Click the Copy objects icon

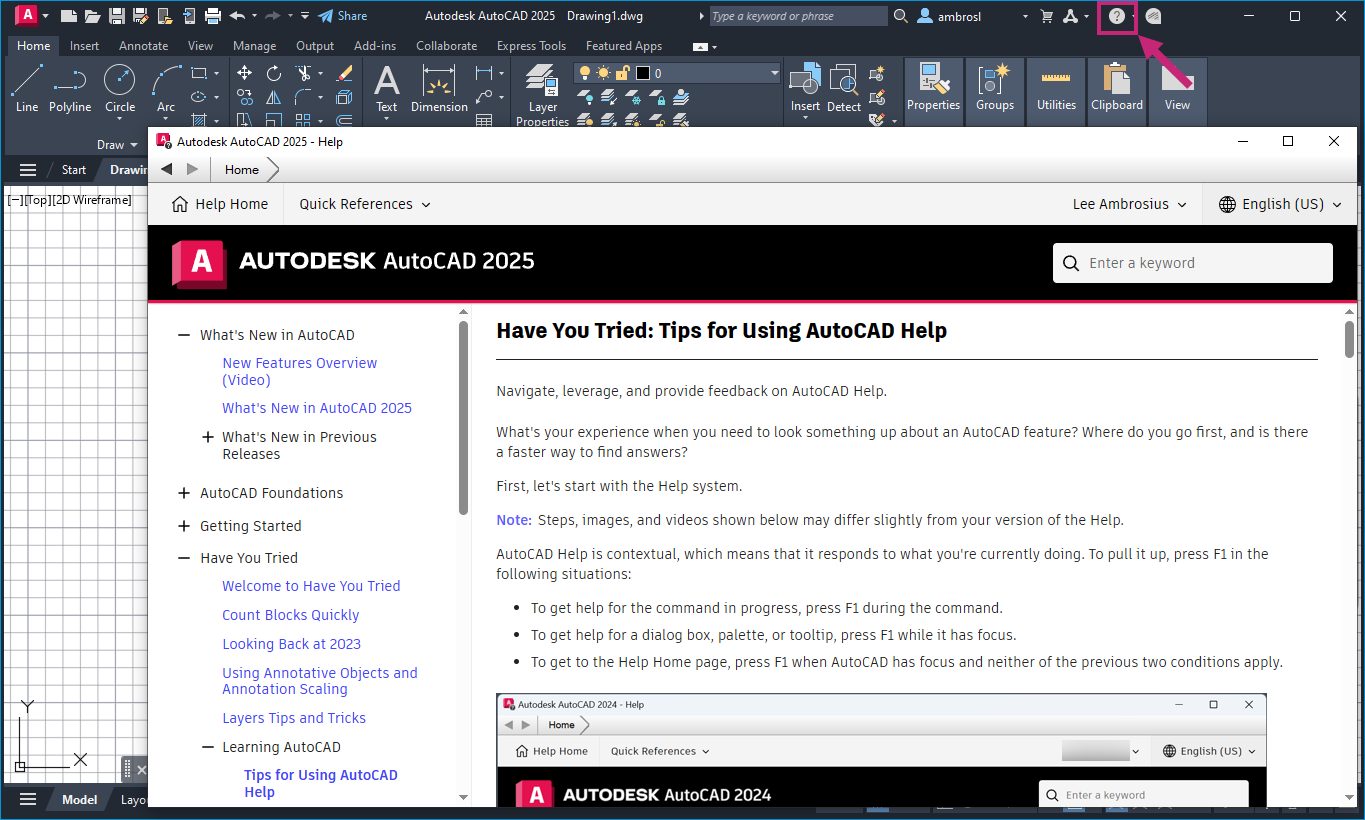(x=244, y=97)
